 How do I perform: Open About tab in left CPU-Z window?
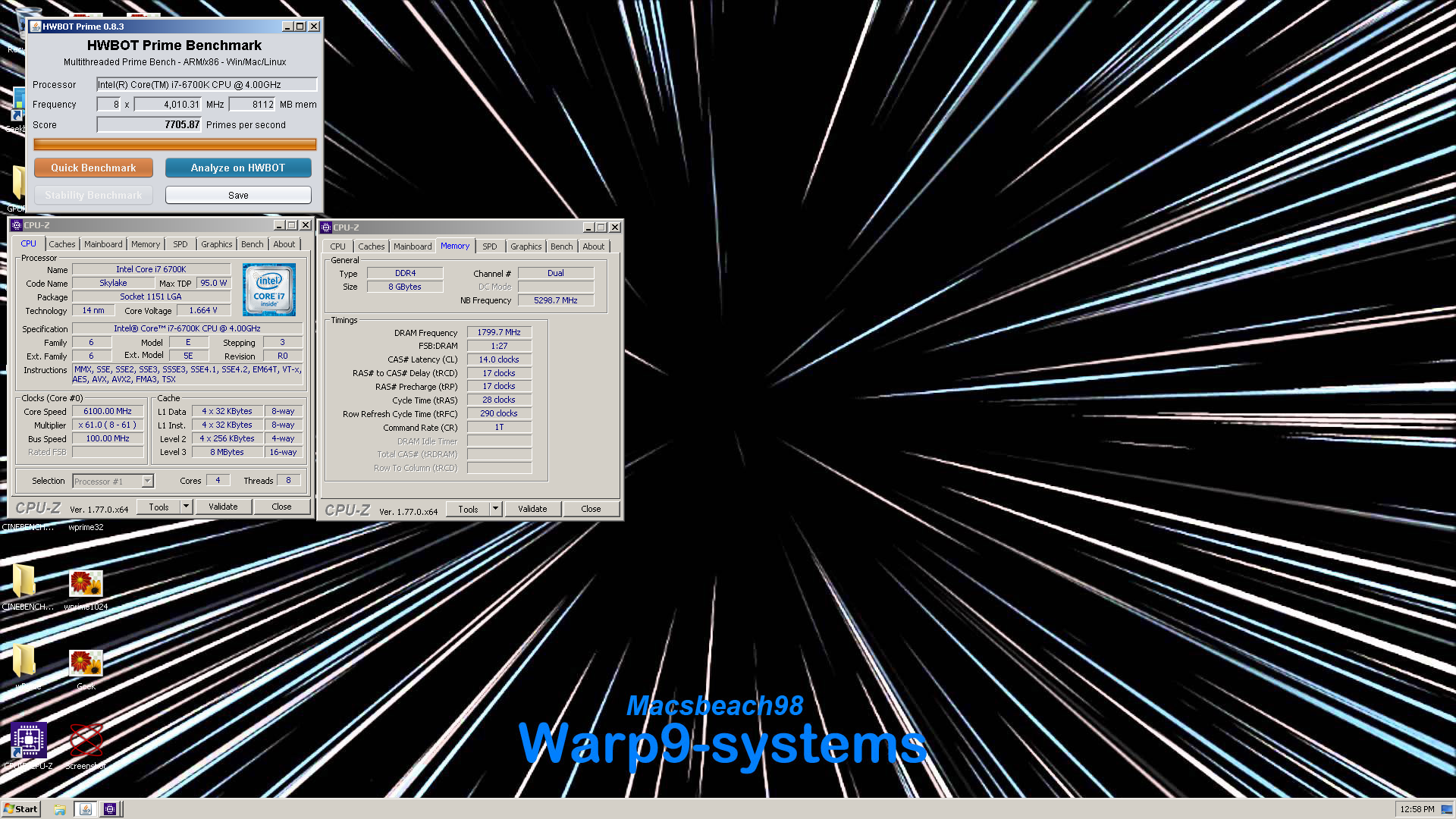pos(284,244)
